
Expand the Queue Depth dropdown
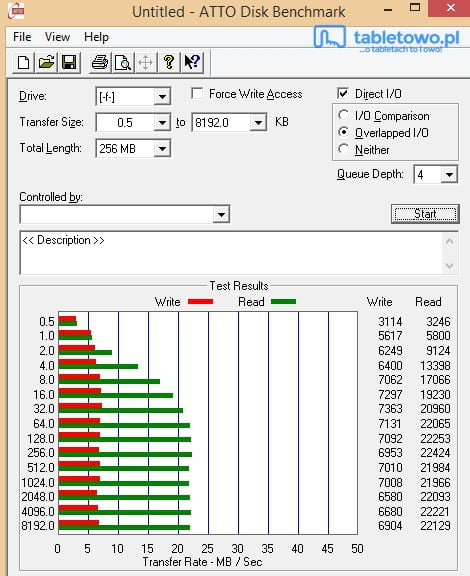click(449, 174)
